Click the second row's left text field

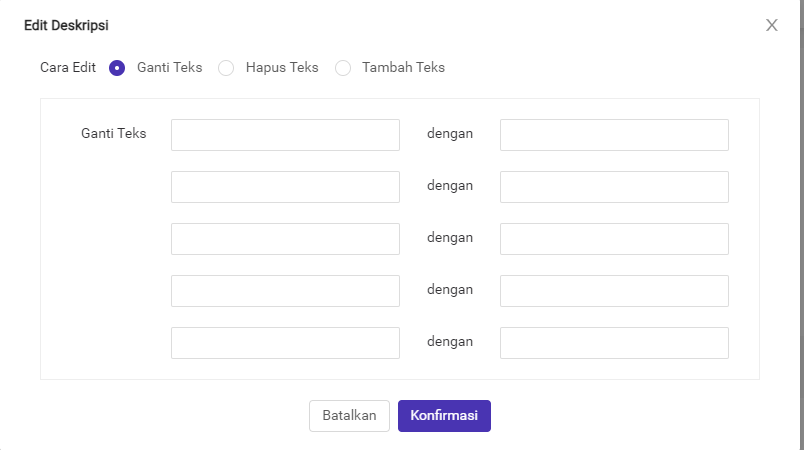[x=285, y=187]
